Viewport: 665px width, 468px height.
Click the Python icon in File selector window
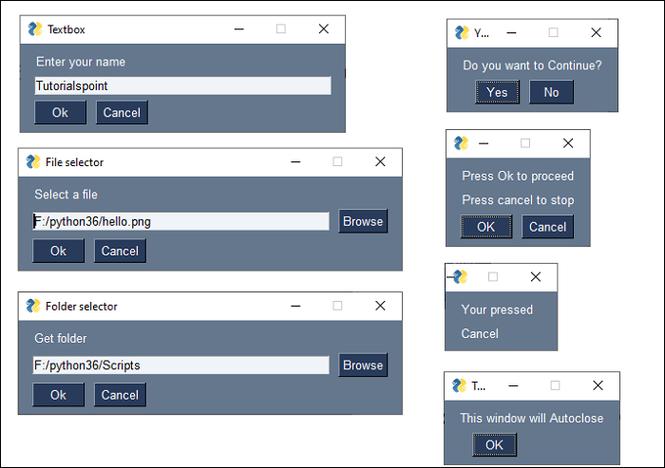[33, 162]
